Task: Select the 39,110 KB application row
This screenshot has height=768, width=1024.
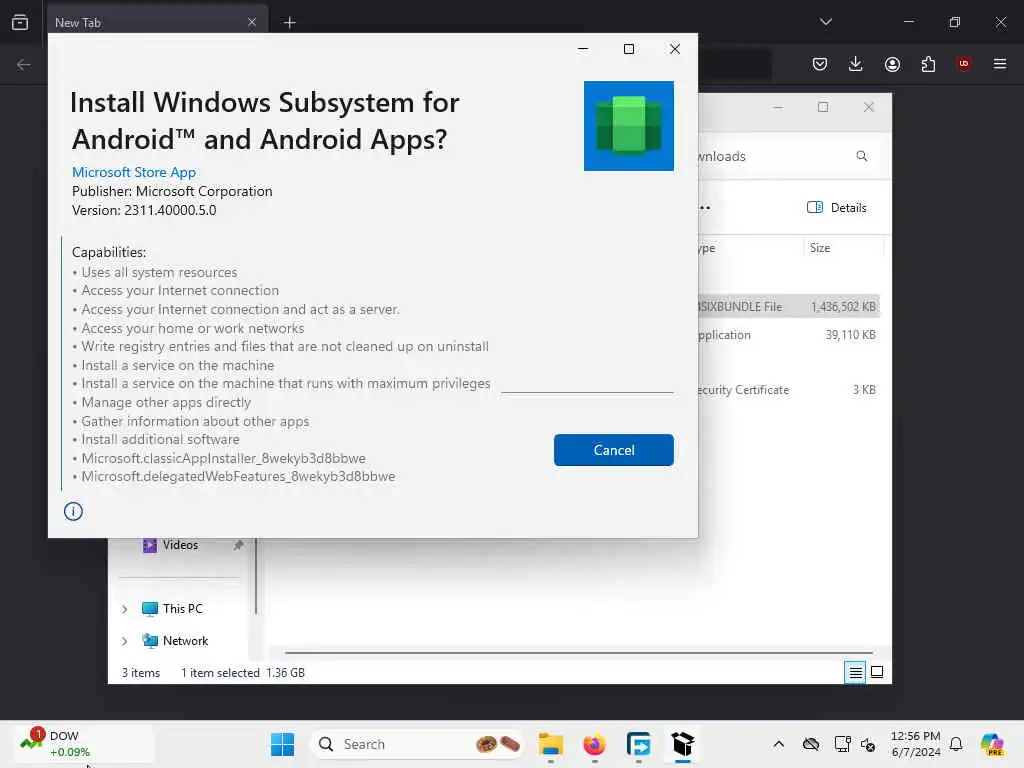Action: [789, 335]
